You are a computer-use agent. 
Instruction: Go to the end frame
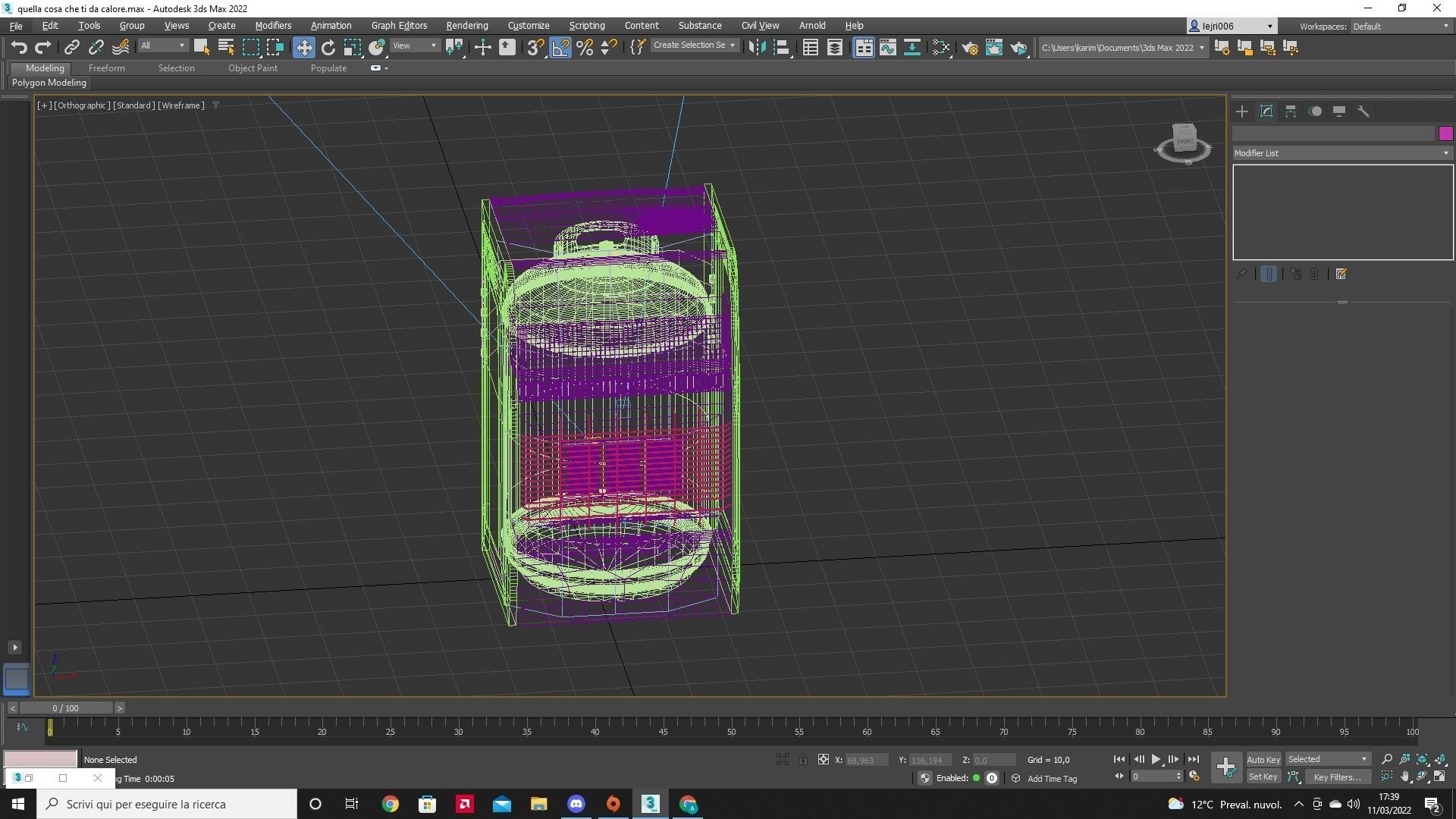point(1193,759)
